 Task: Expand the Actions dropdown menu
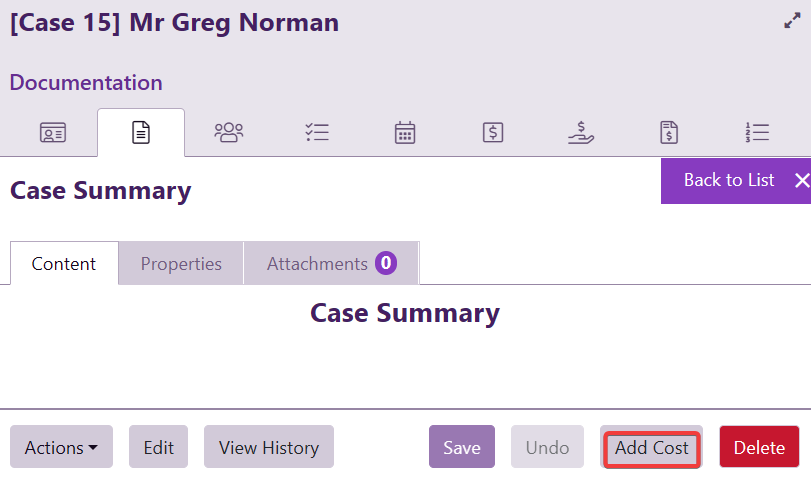[61, 447]
